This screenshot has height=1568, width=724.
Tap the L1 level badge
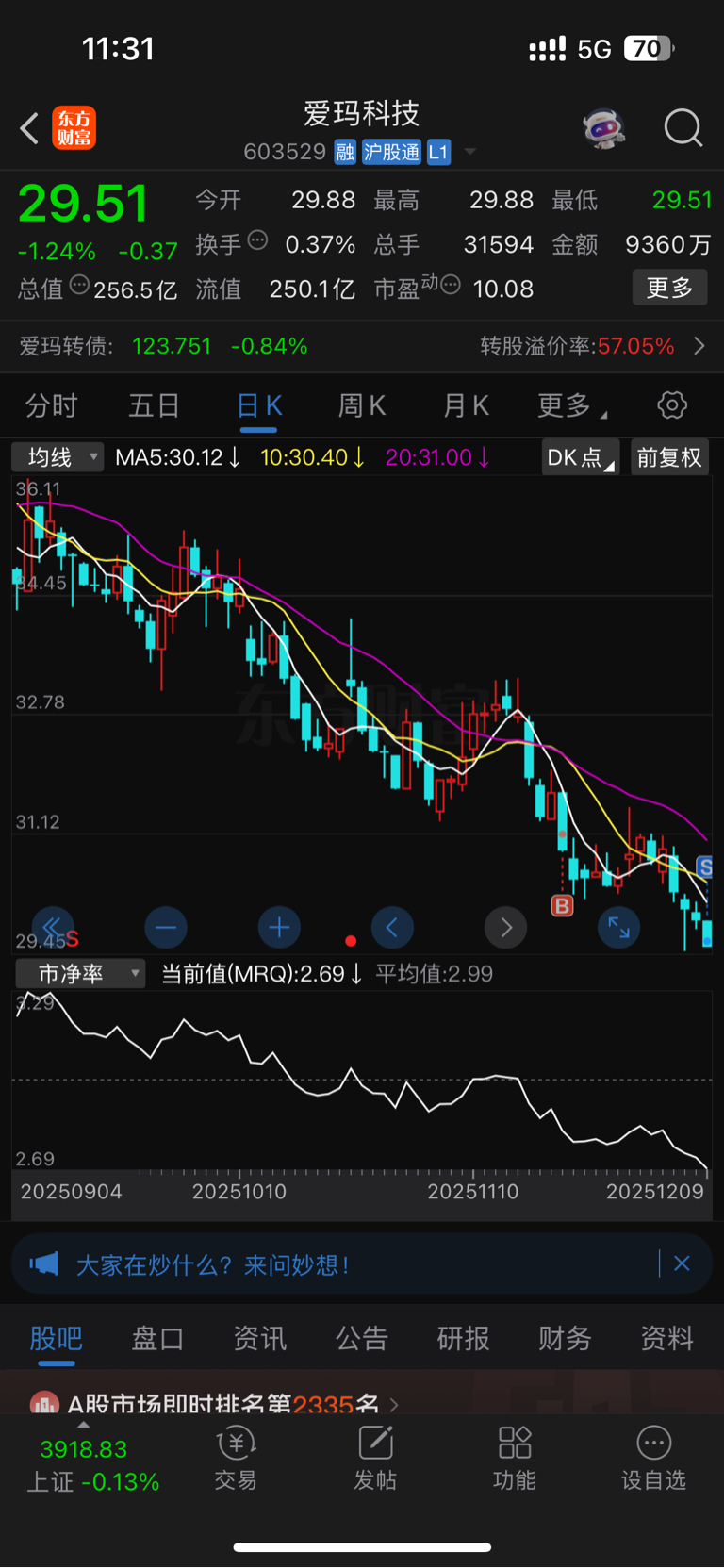438,152
